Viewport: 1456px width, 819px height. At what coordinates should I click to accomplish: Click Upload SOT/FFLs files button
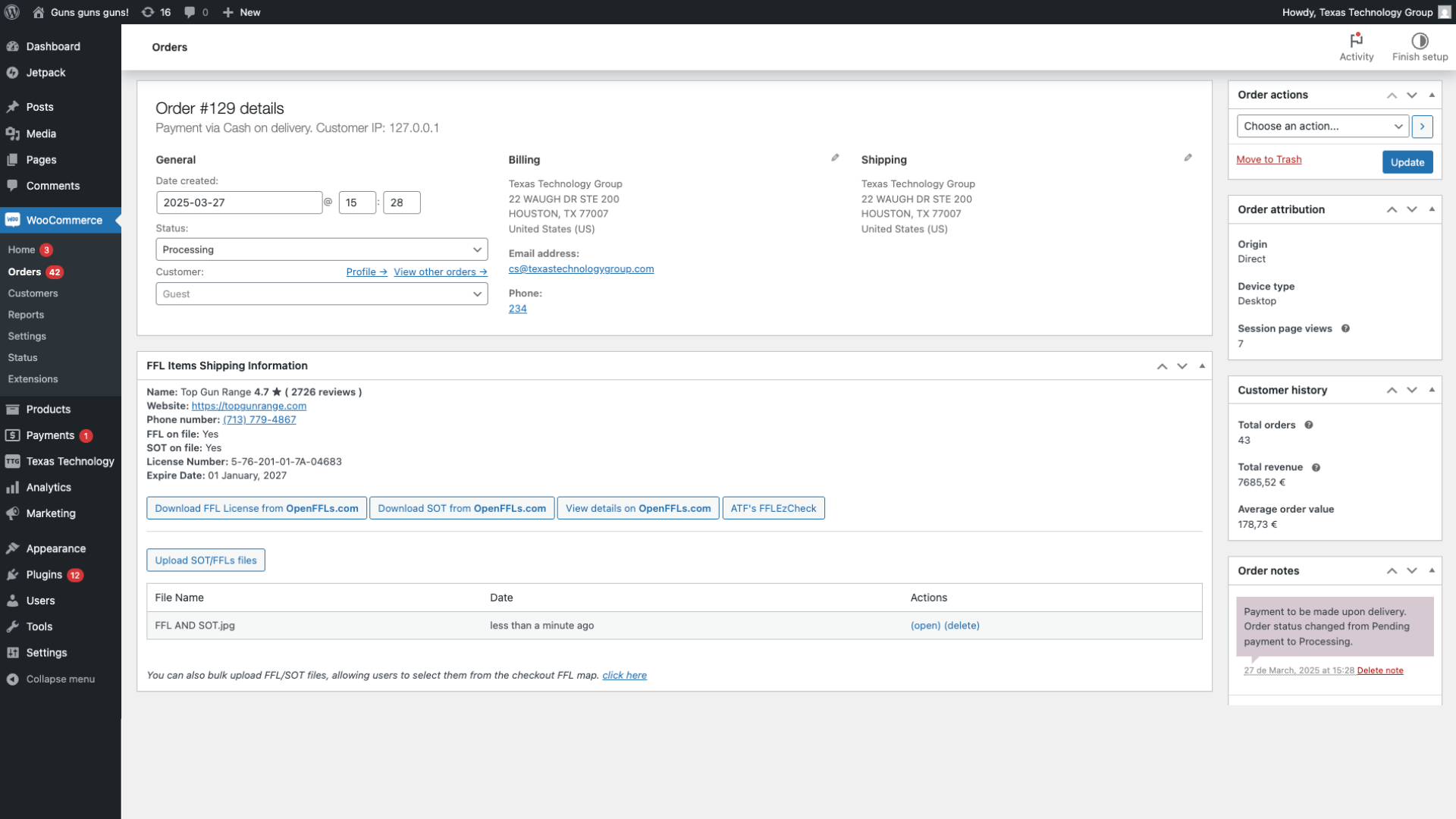click(206, 560)
